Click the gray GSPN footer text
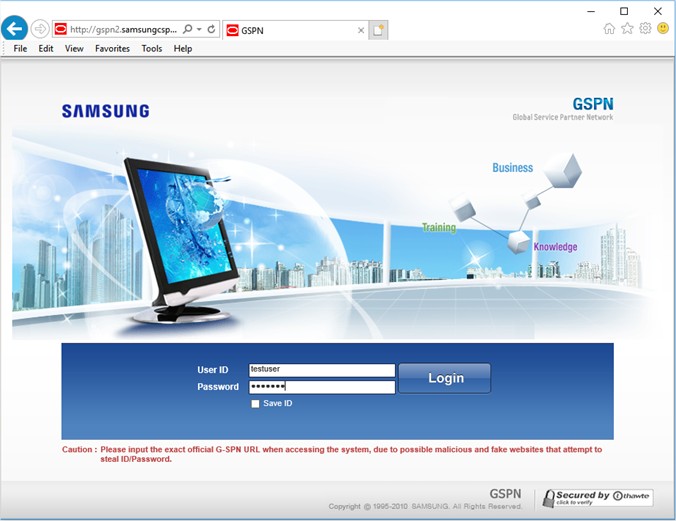Screen dimensions: 676x521 coord(505,494)
